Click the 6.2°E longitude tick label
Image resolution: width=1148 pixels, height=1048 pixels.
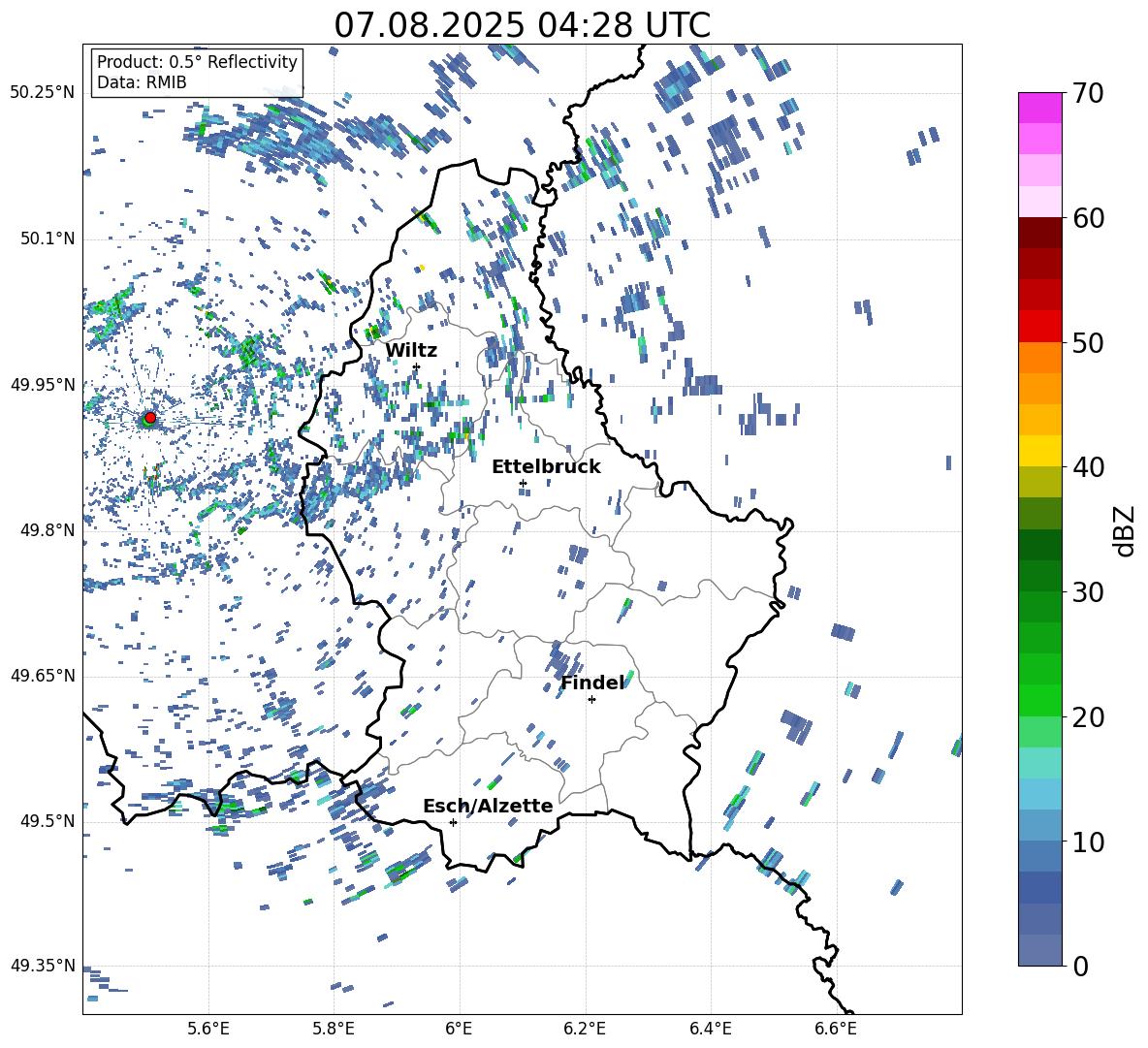pyautogui.click(x=585, y=1029)
